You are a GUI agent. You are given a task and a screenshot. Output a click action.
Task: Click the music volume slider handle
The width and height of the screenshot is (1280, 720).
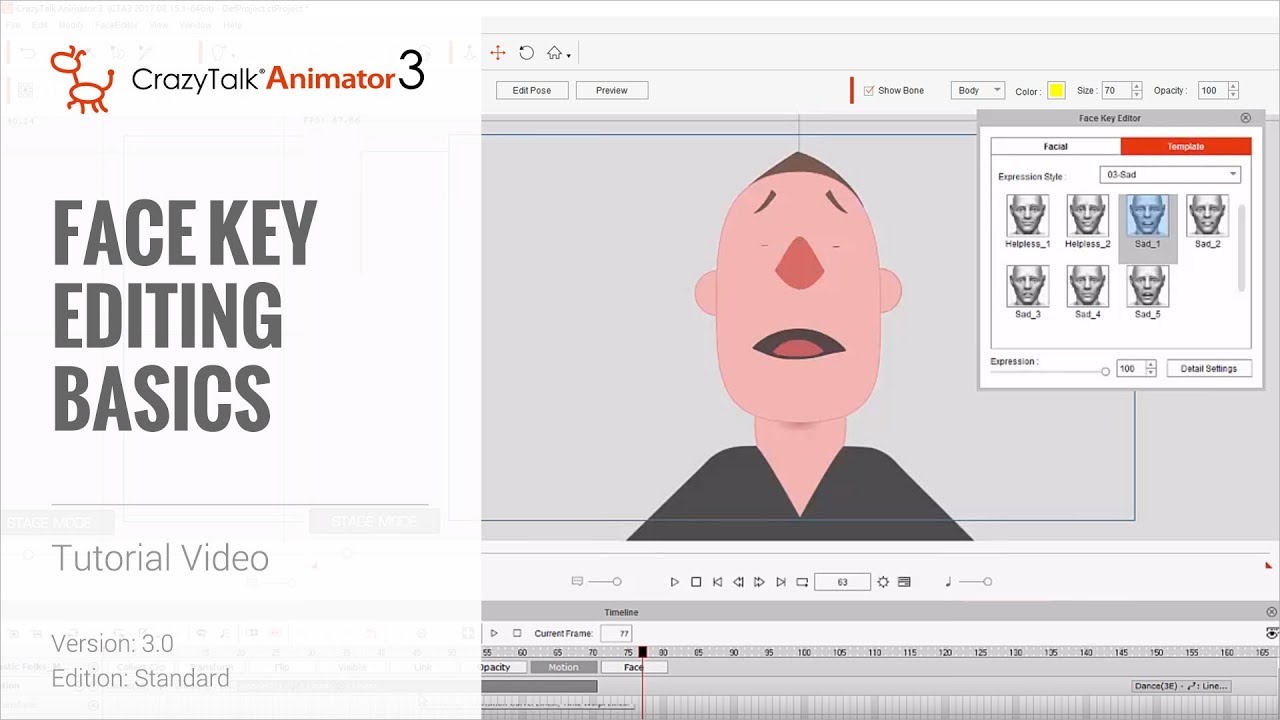(x=987, y=582)
